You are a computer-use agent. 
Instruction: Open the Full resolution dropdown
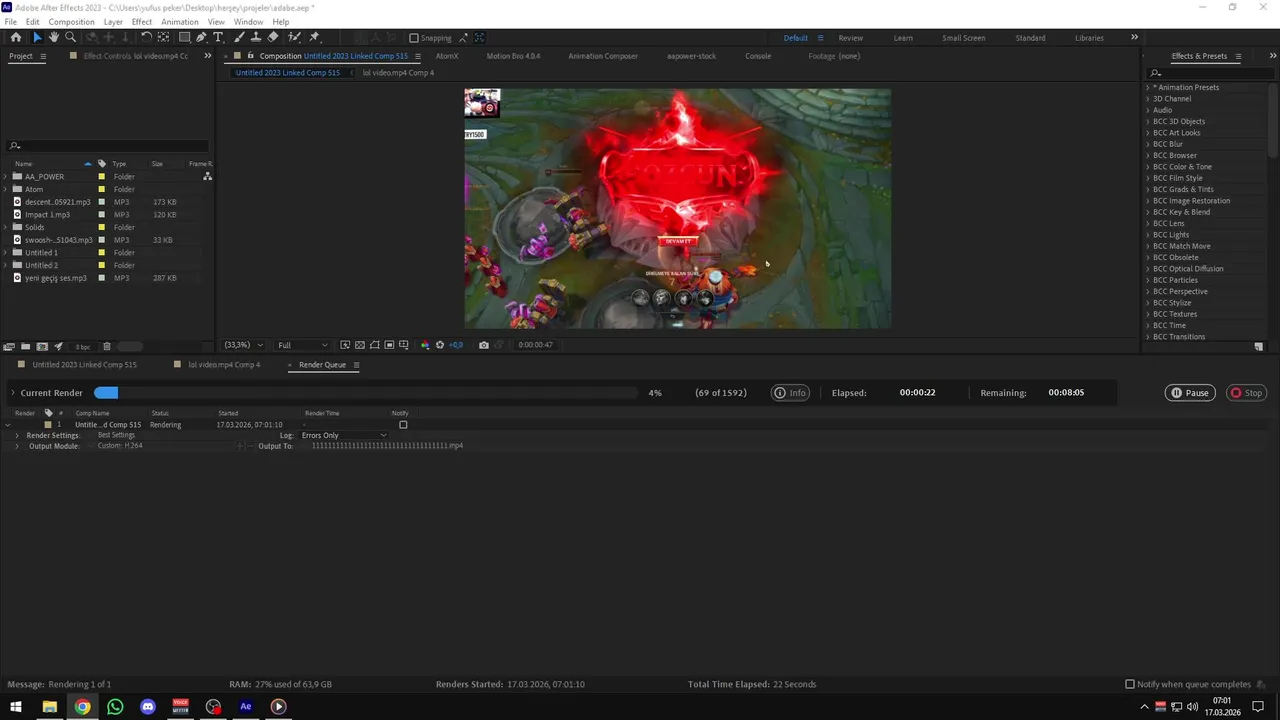pos(302,345)
